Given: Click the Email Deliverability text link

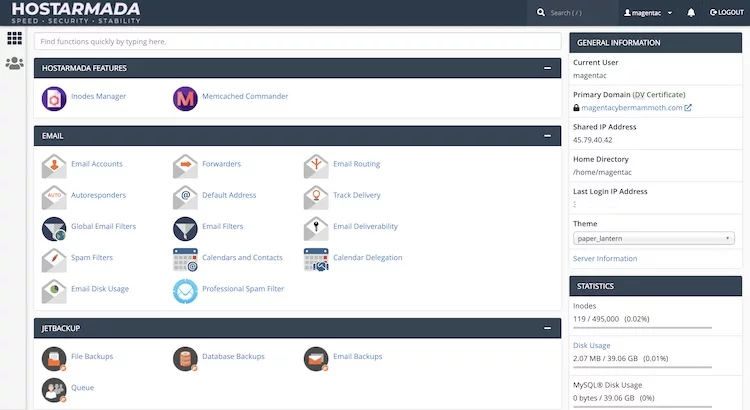Looking at the screenshot, I should point(365,226).
